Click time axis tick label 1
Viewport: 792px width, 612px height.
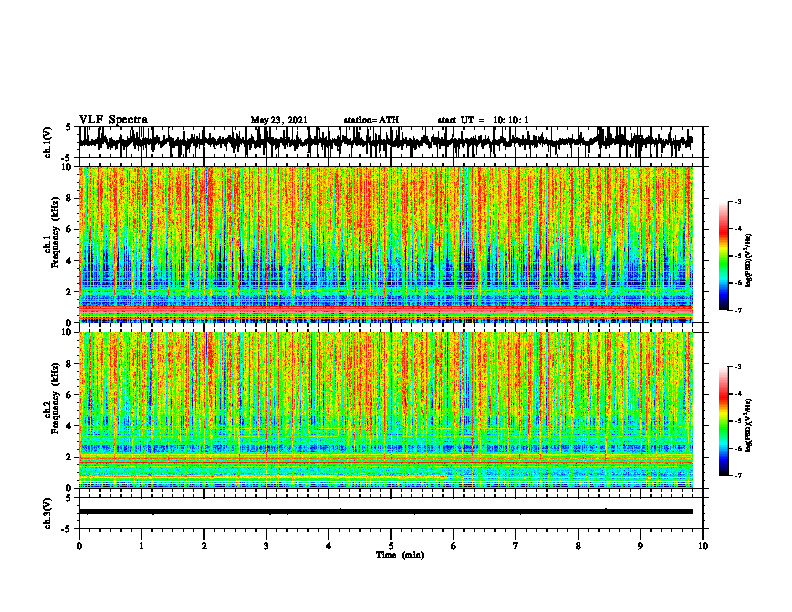tap(141, 546)
